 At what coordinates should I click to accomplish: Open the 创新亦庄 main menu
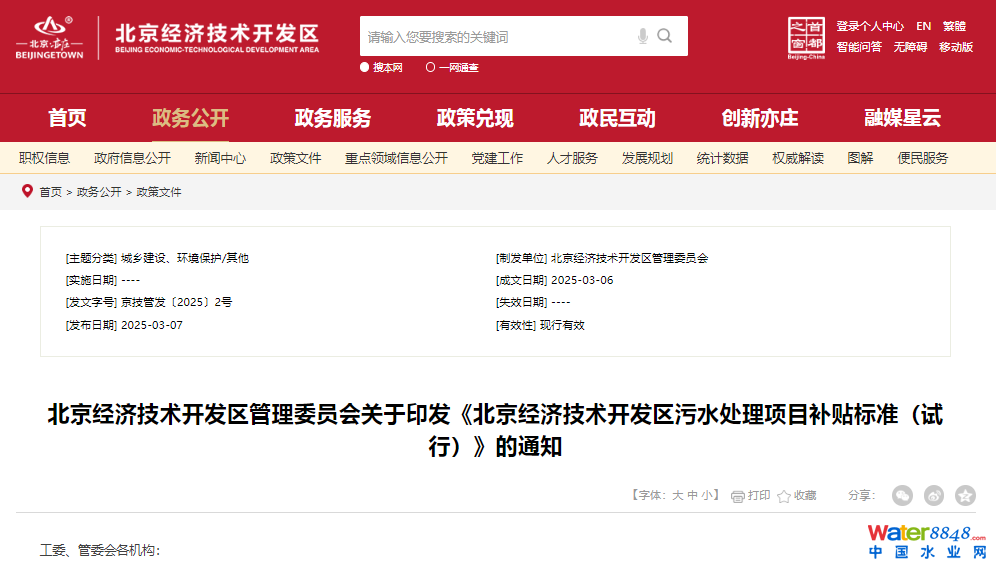(x=760, y=118)
